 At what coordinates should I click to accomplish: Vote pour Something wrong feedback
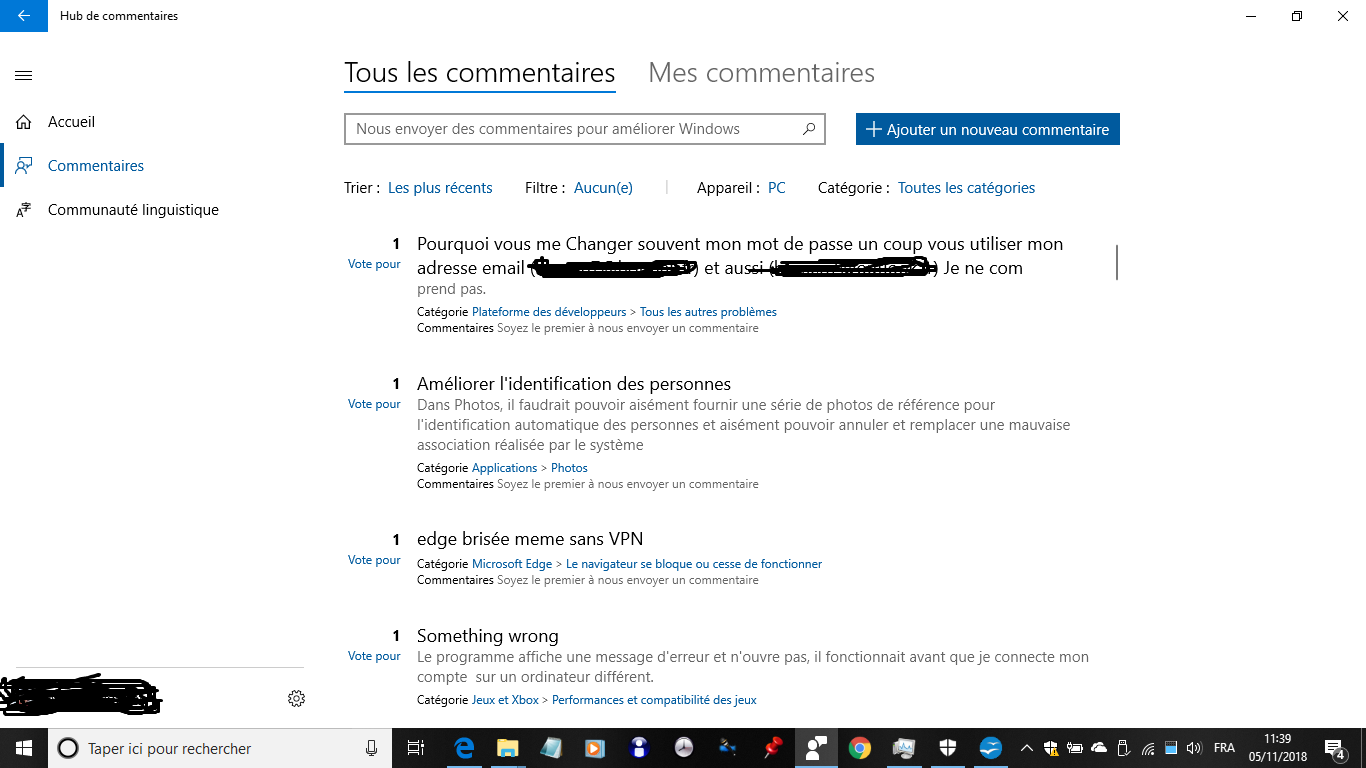coord(374,656)
